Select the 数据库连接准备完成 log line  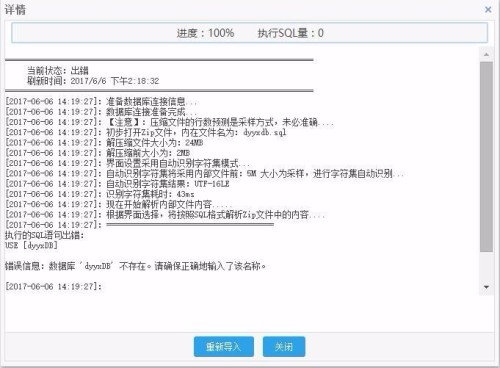click(x=101, y=112)
